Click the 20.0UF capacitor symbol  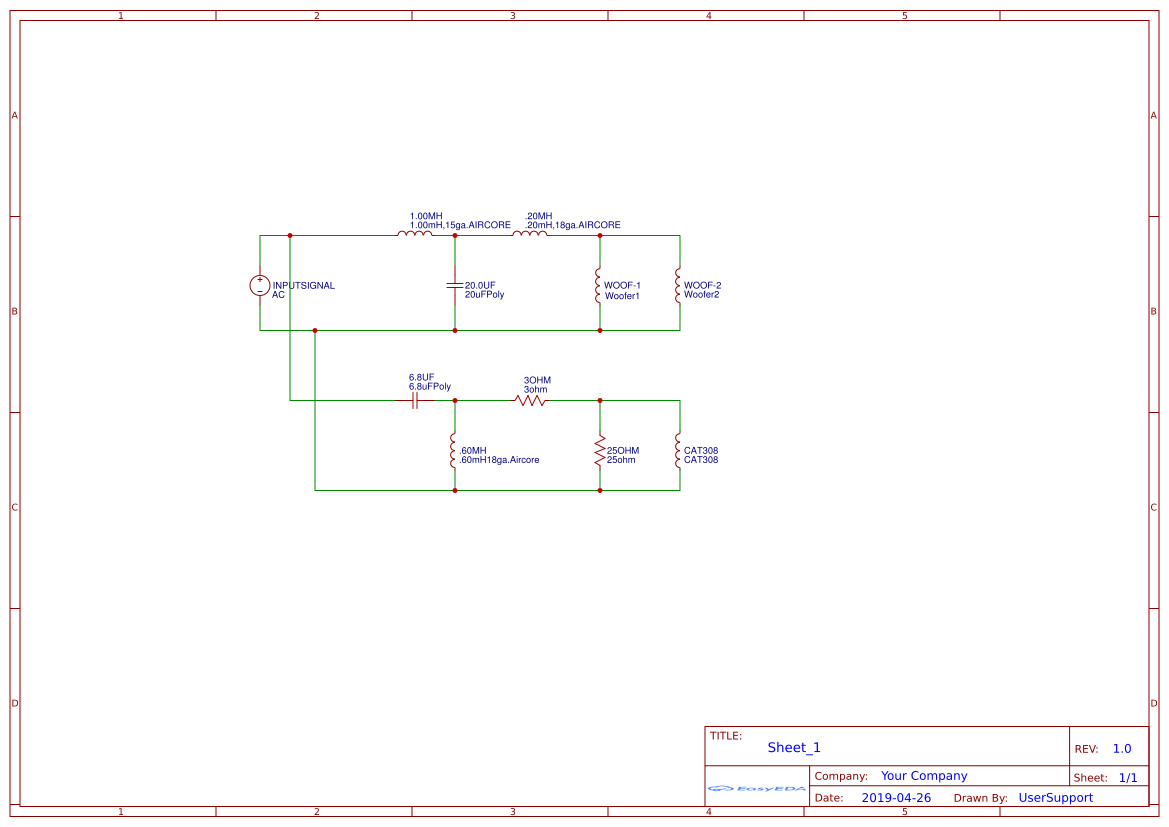455,286
